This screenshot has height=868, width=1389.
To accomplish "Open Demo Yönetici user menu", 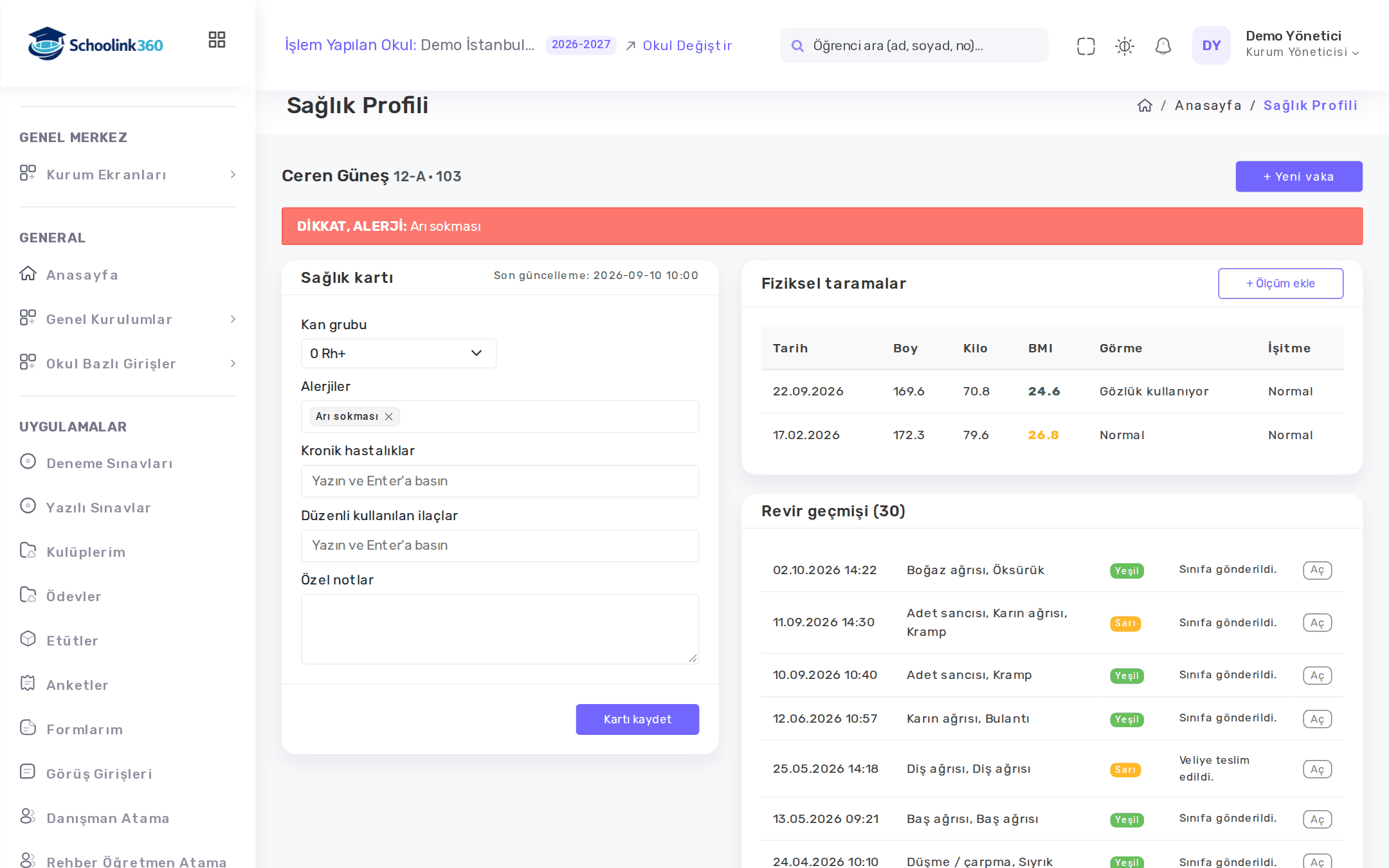I will 1302,44.
